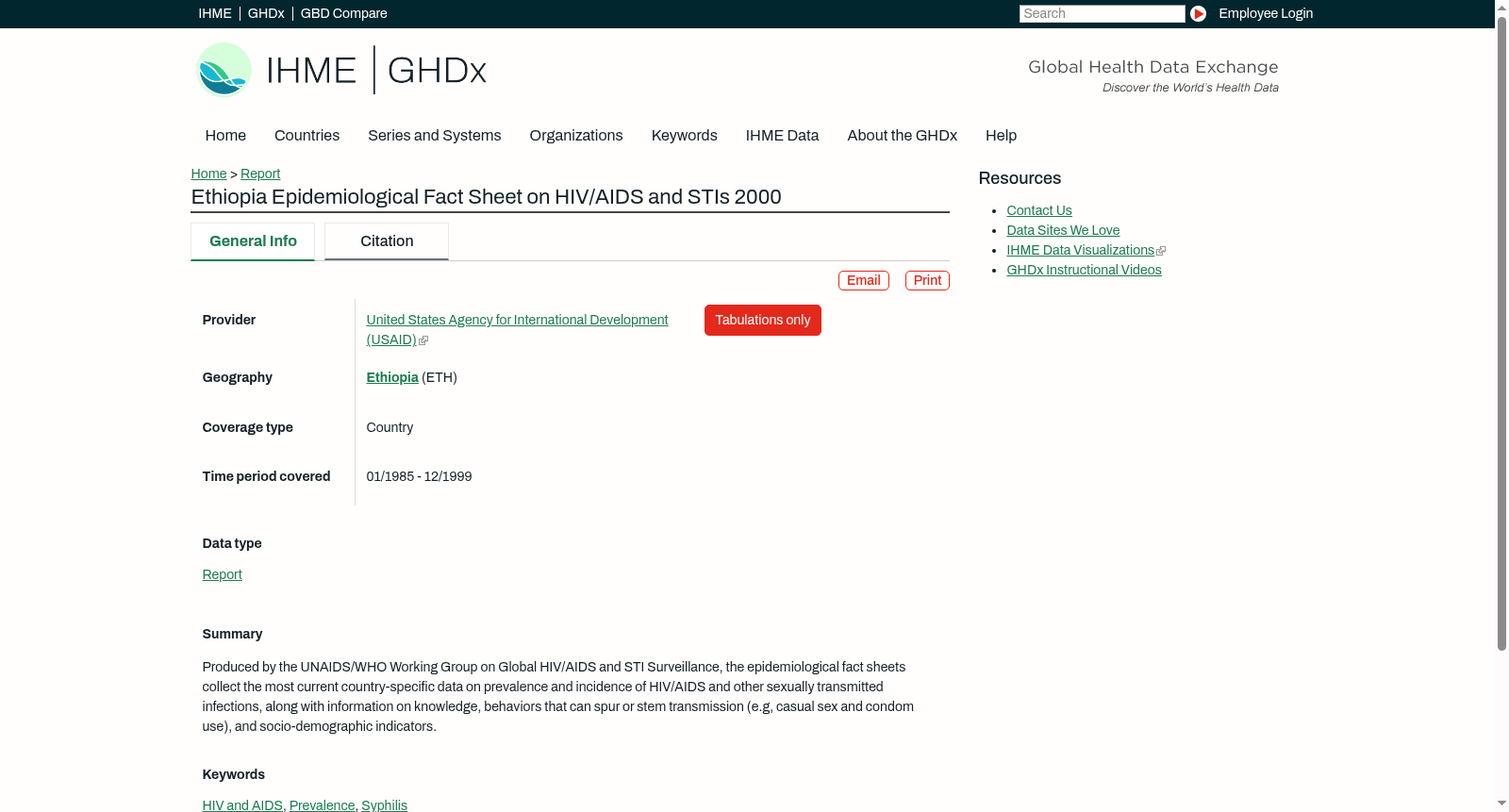
Task: Open the Syphilis keyword link
Action: click(384, 805)
